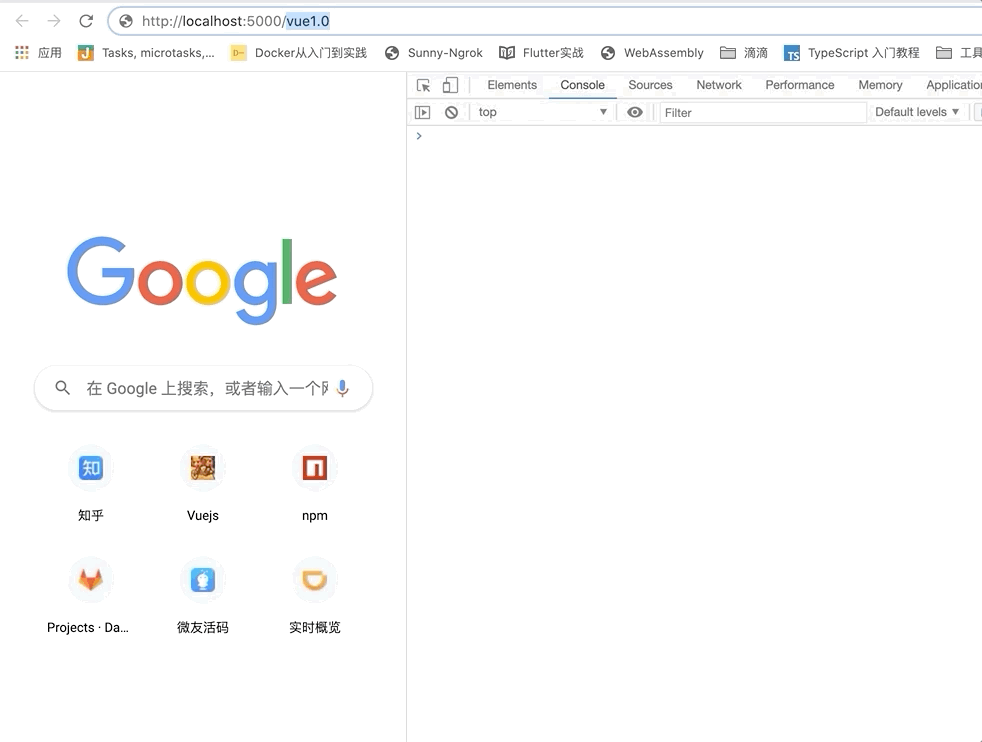Viewport: 982px width, 742px height.
Task: Open the Projects · Da... GitLab shortcut
Action: pos(88,595)
